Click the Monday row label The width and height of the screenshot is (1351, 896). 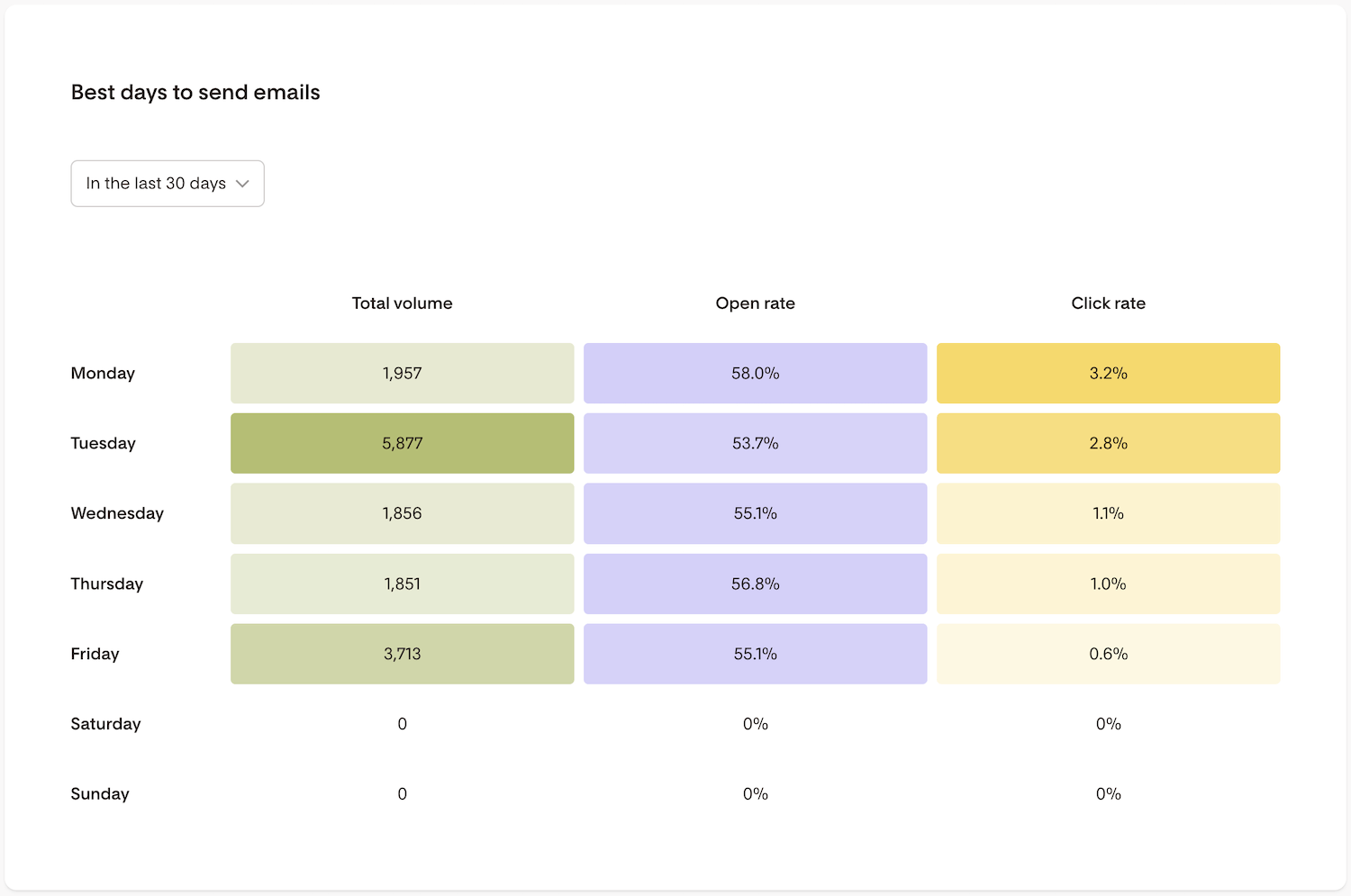(x=103, y=373)
